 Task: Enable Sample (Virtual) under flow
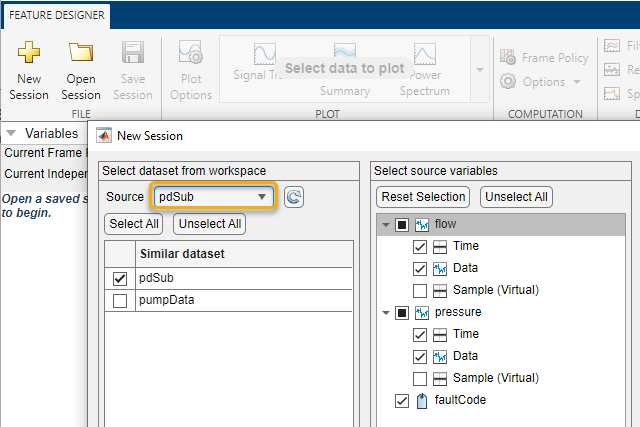tap(420, 290)
